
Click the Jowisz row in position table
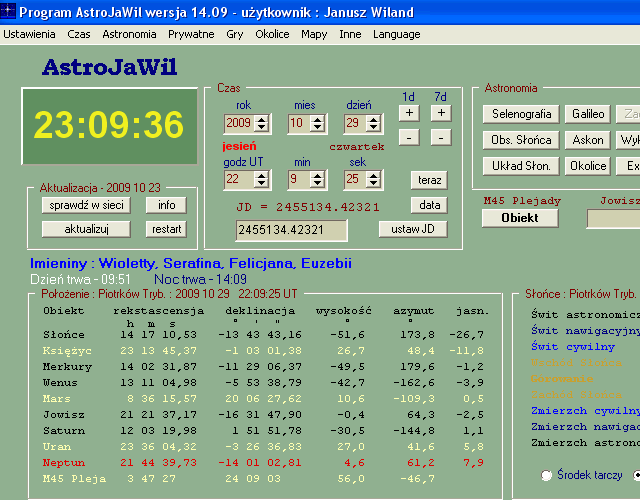(263, 415)
